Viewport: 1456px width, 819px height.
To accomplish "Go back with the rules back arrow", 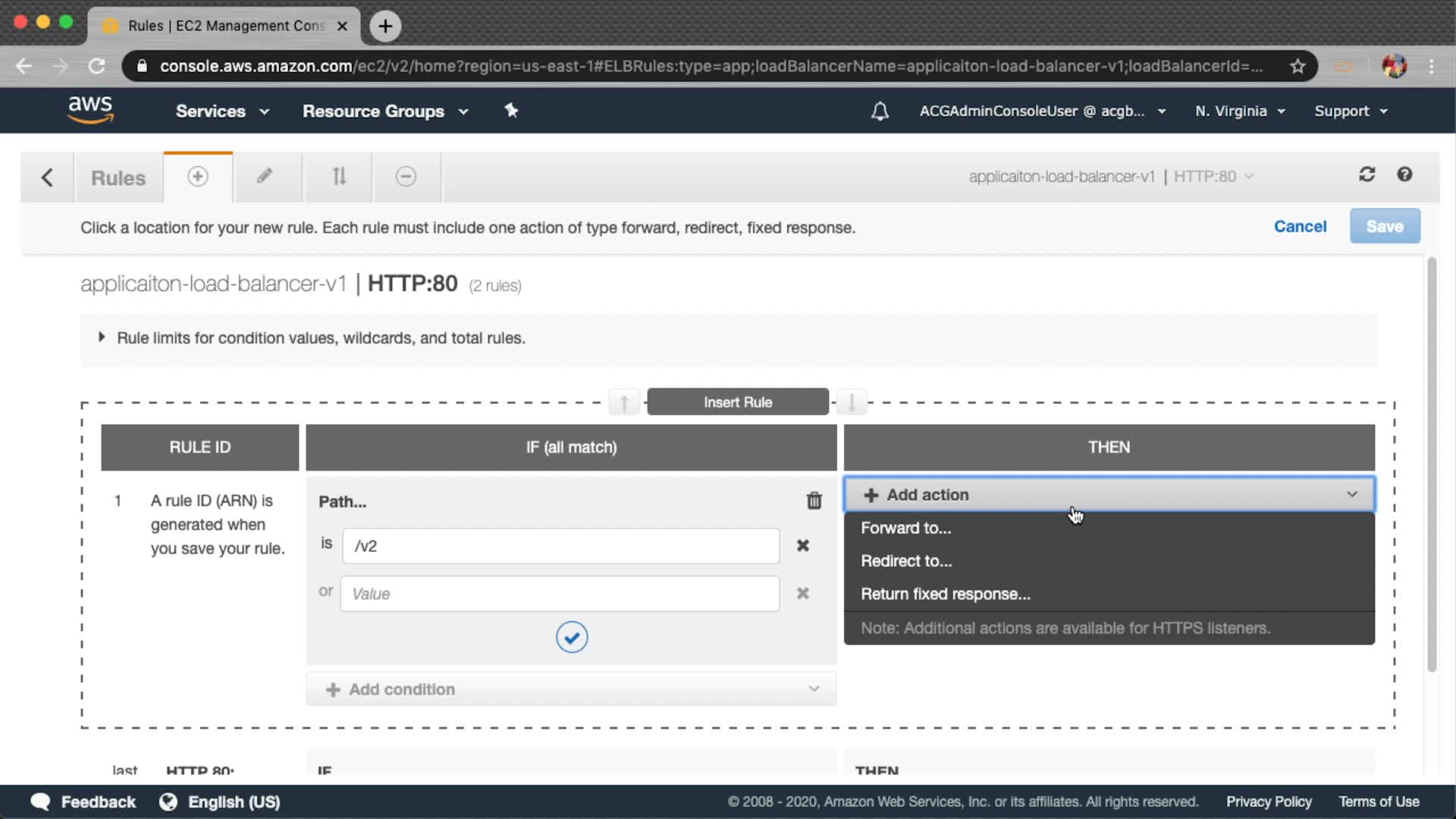I will click(47, 177).
